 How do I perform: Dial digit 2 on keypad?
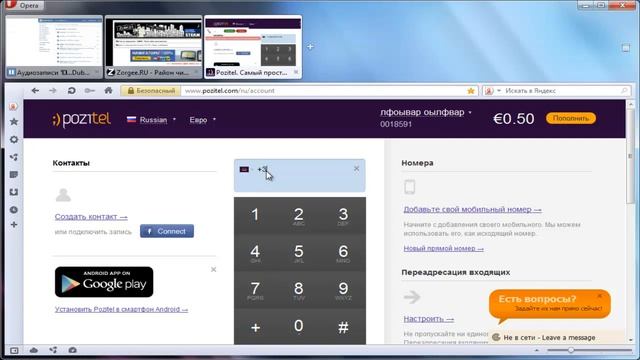point(299,216)
